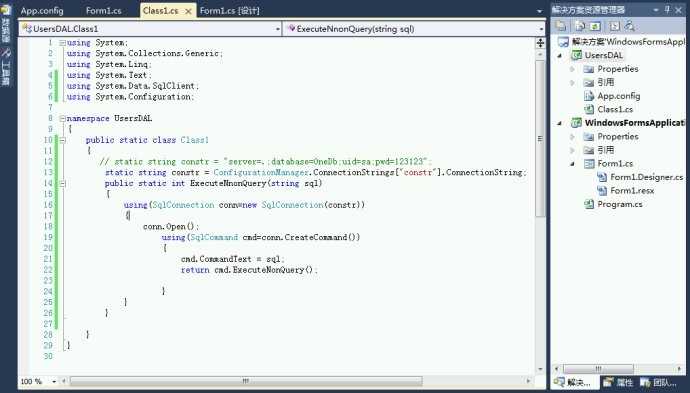Click the Refresh icon in Solution Explorer toolbar
The height and width of the screenshot is (393, 690).
pos(595,26)
